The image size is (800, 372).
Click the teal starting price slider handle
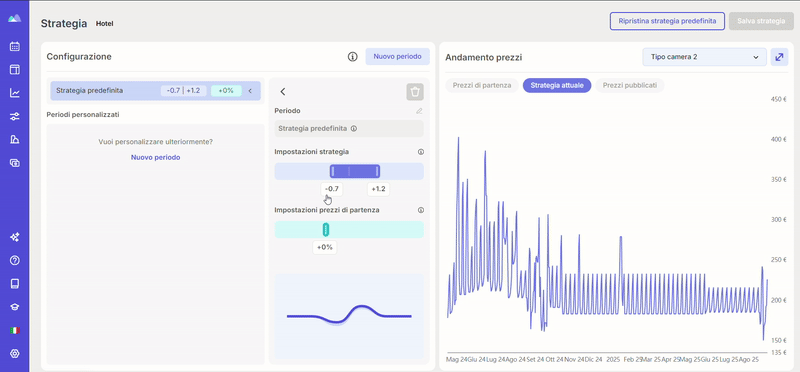pos(326,230)
